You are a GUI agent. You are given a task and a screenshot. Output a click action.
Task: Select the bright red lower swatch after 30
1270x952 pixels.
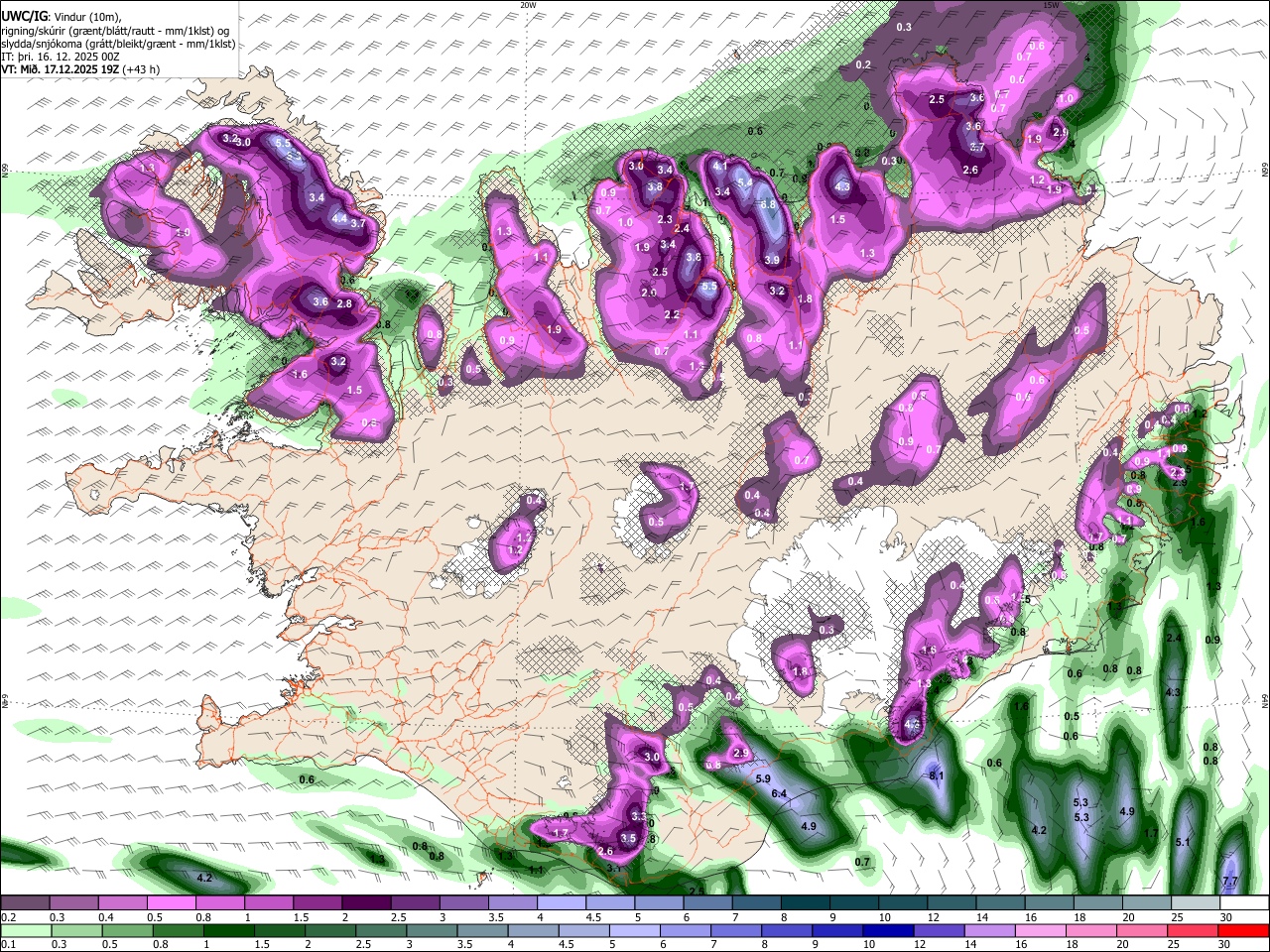pos(1243,930)
